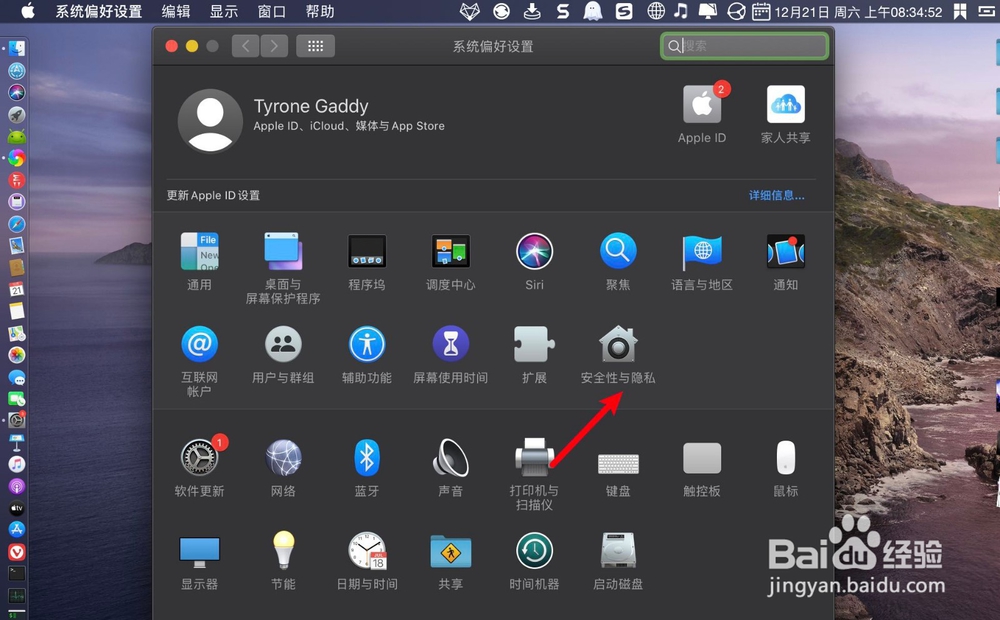The image size is (1000, 620).
Task: Open the 节能 (Energy Saver) pane
Action: click(x=283, y=550)
